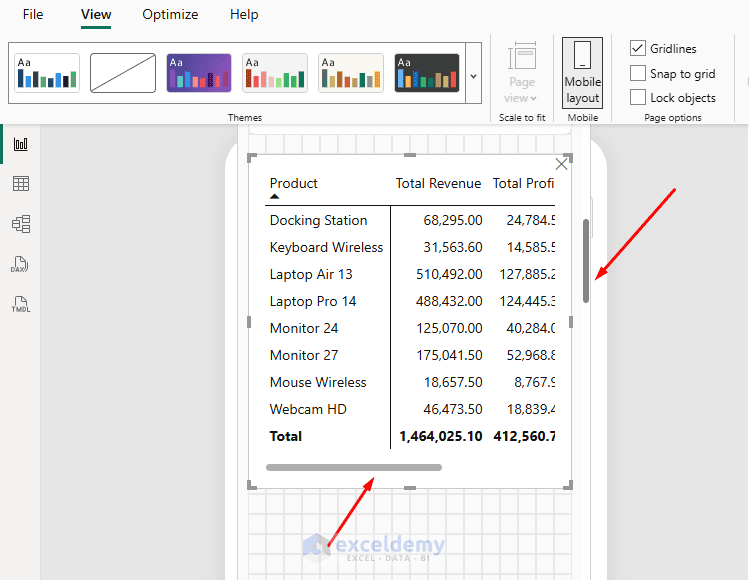749x580 pixels.
Task: Click the top-left resize handle of visual
Action: [252, 158]
